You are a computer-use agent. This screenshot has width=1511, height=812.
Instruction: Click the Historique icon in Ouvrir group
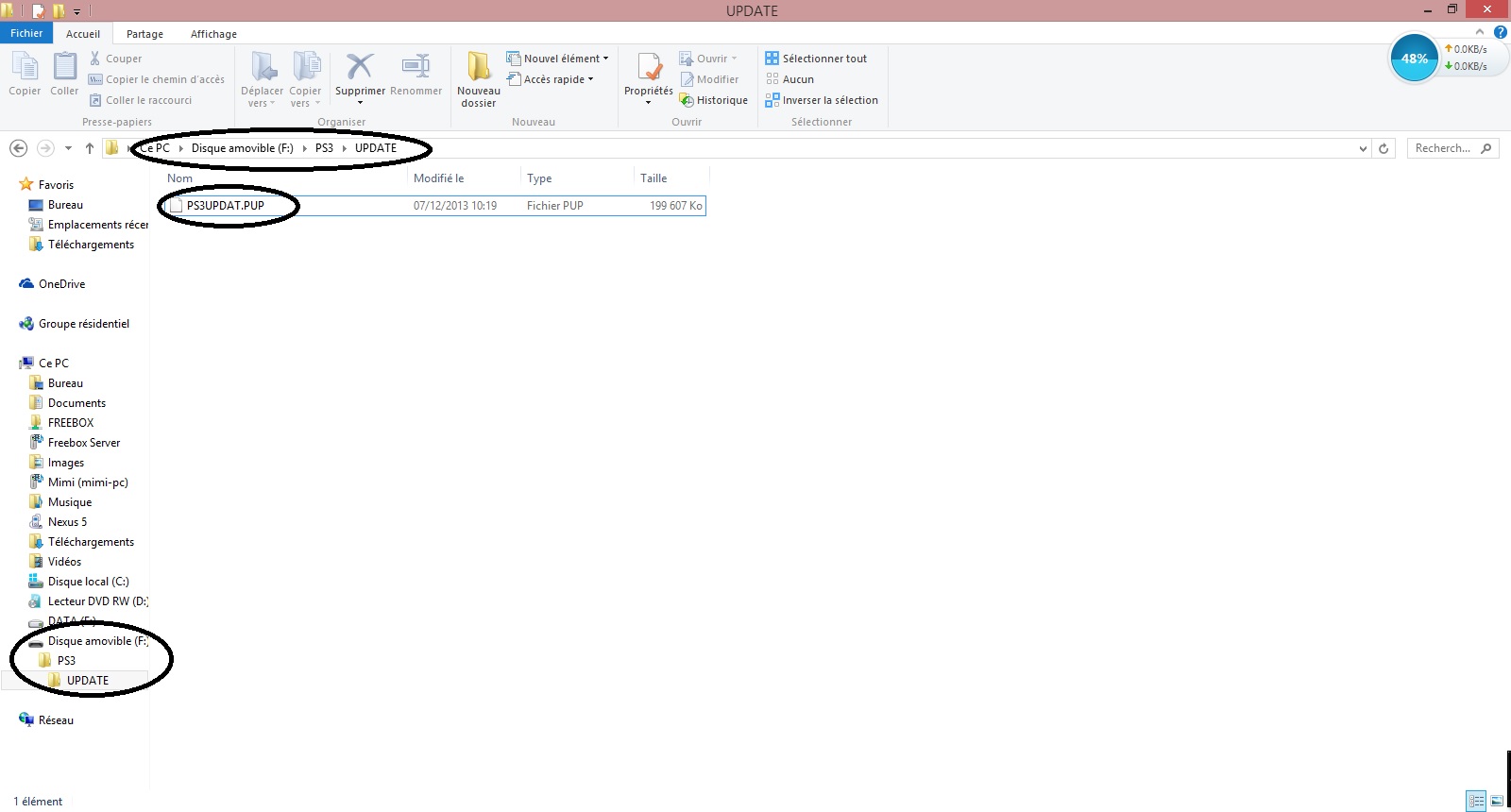click(x=688, y=100)
